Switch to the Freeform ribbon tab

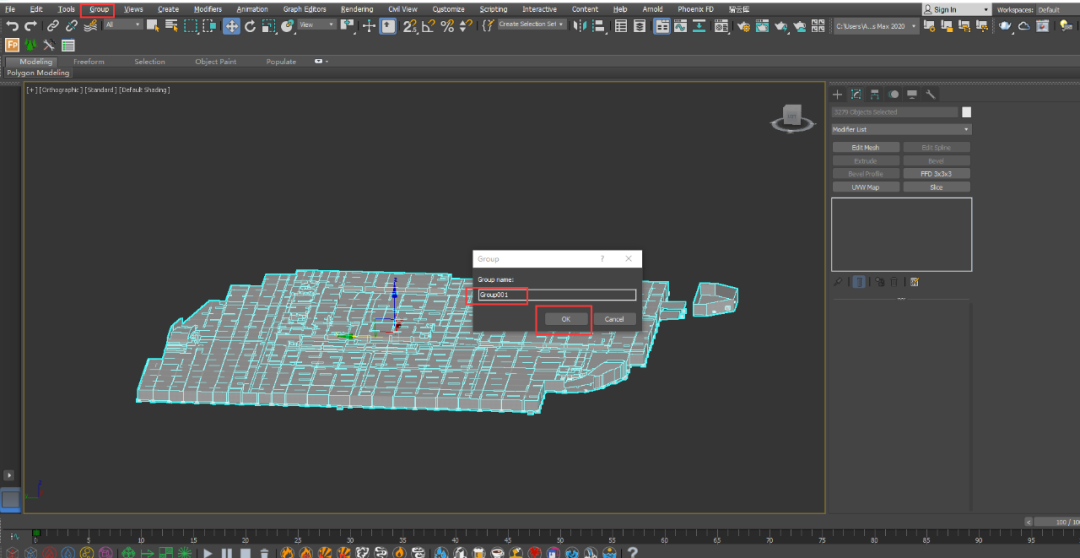[88, 62]
